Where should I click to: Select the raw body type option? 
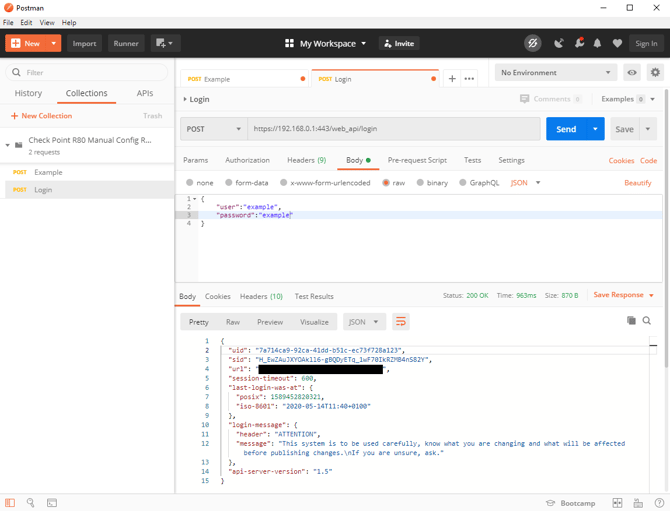click(386, 183)
